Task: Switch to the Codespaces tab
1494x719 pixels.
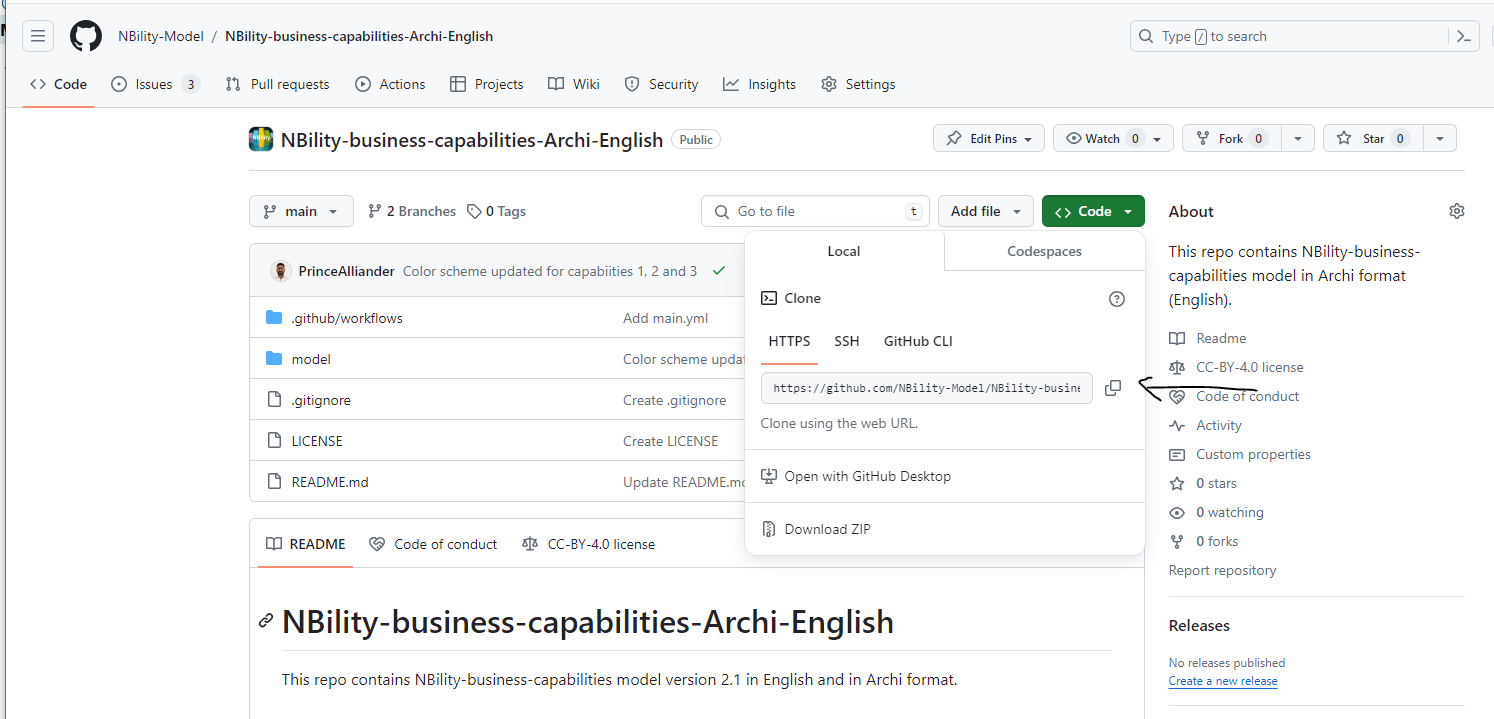Action: pyautogui.click(x=1043, y=251)
